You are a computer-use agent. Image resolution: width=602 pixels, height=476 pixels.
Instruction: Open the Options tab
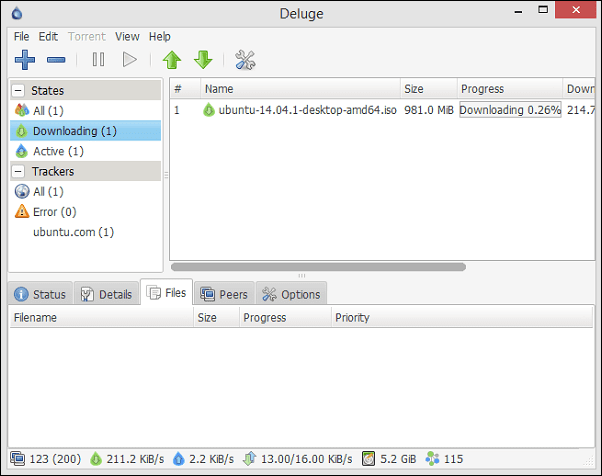pyautogui.click(x=291, y=294)
